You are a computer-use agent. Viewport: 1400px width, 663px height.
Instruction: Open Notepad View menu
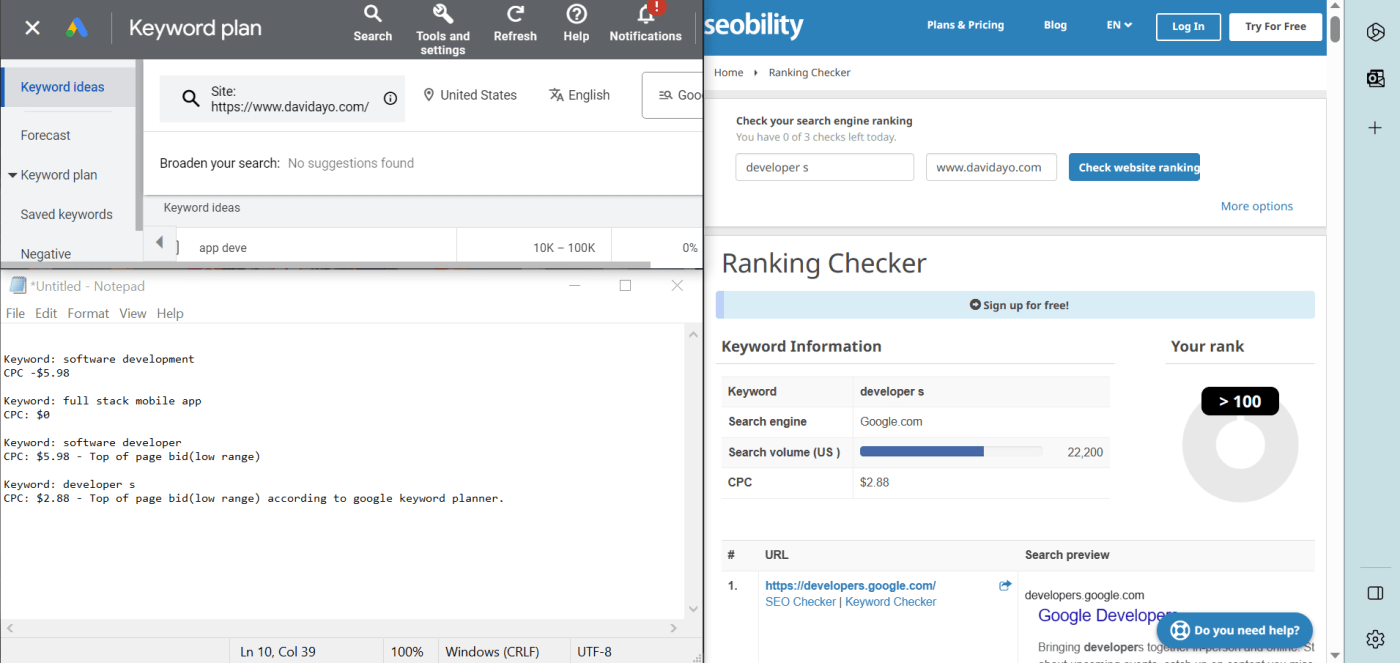(133, 313)
